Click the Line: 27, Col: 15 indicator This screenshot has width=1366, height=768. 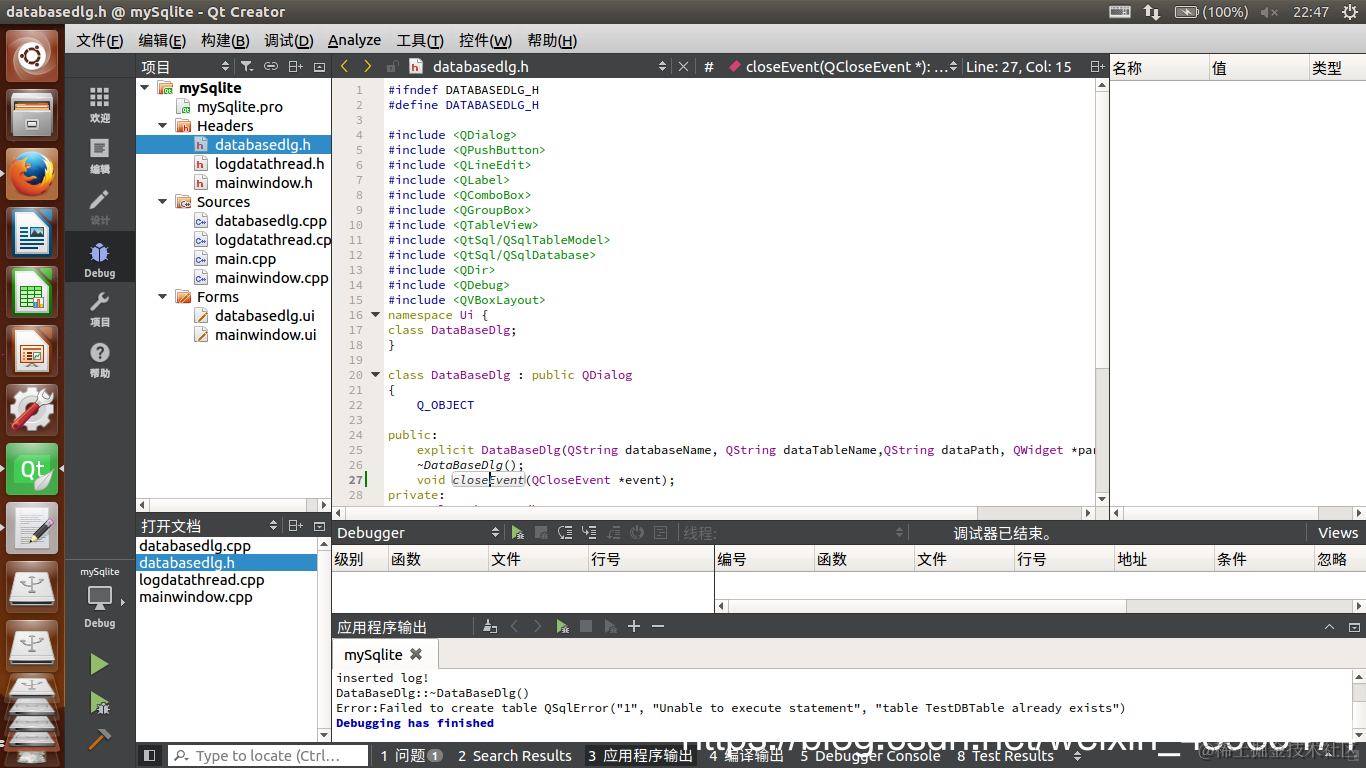(x=1019, y=66)
